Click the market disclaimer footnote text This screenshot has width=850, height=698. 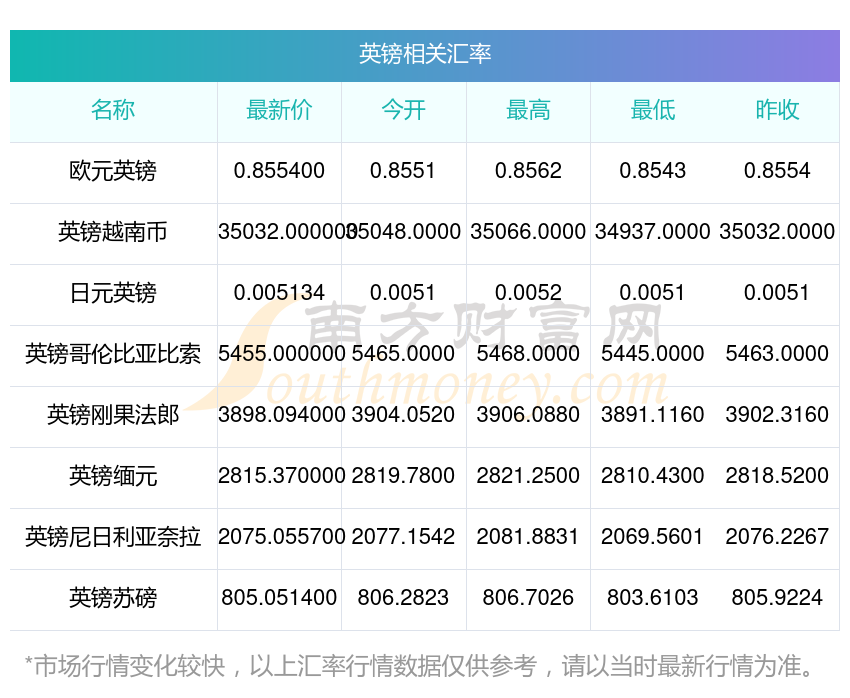coord(419,666)
